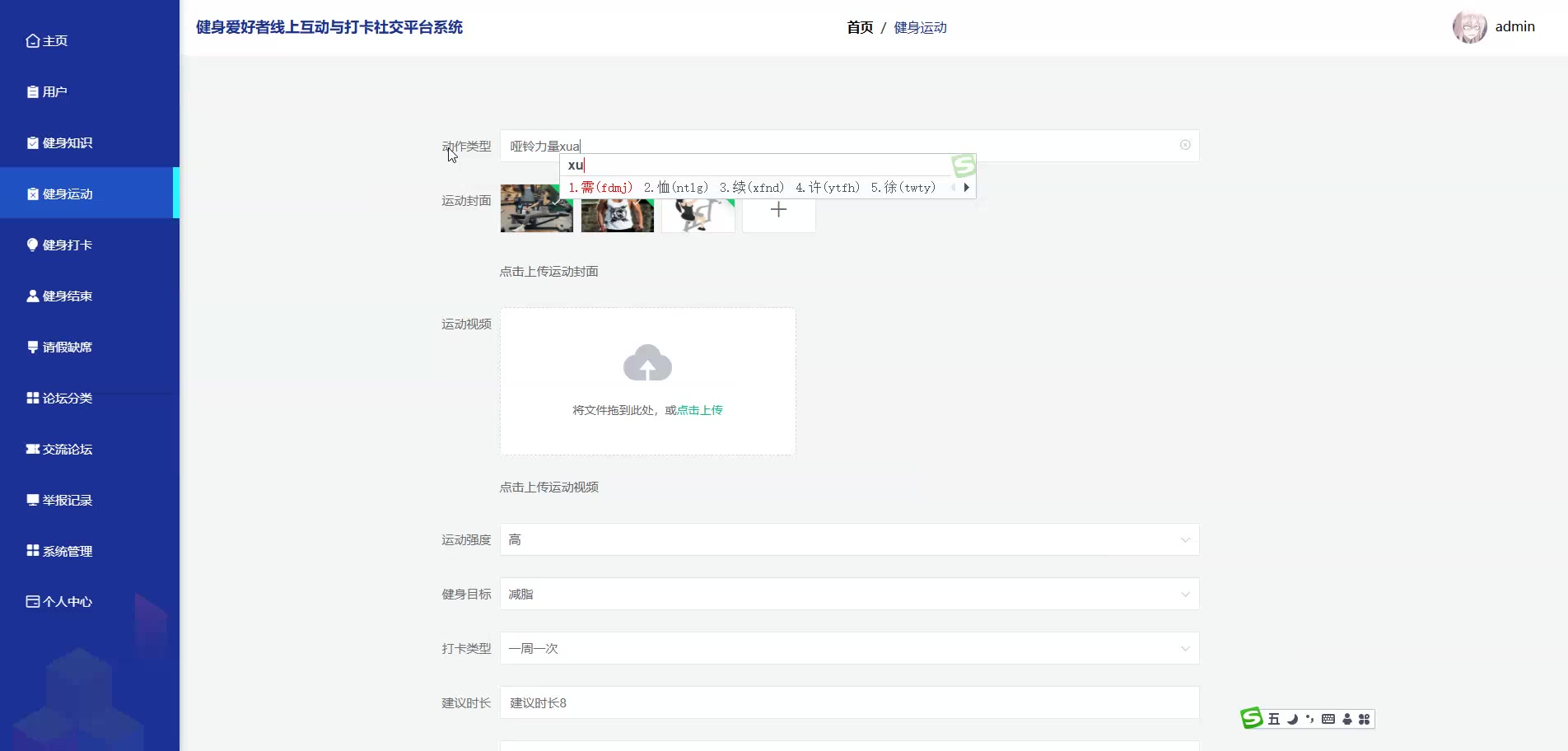Image resolution: width=1568 pixels, height=751 pixels.
Task: Select IME candidate 1 需
Action: pos(600,188)
